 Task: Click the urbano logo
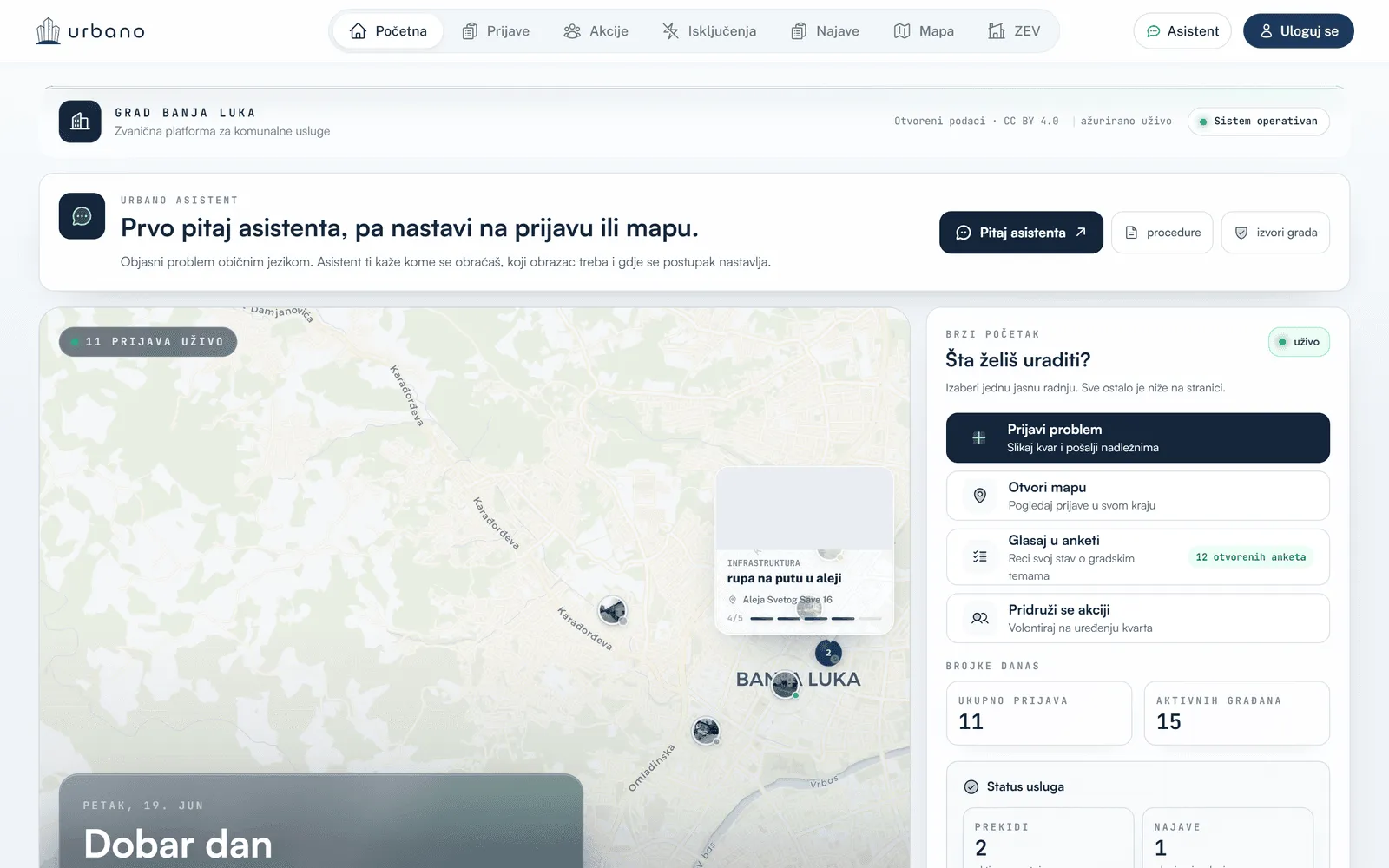pos(90,31)
